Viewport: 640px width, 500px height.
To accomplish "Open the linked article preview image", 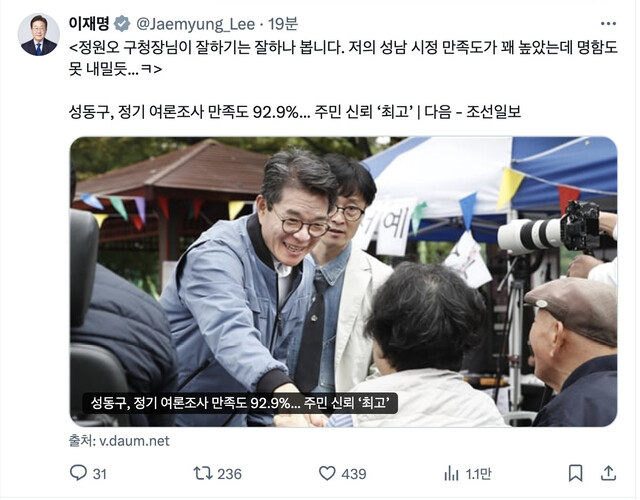I will point(343,282).
